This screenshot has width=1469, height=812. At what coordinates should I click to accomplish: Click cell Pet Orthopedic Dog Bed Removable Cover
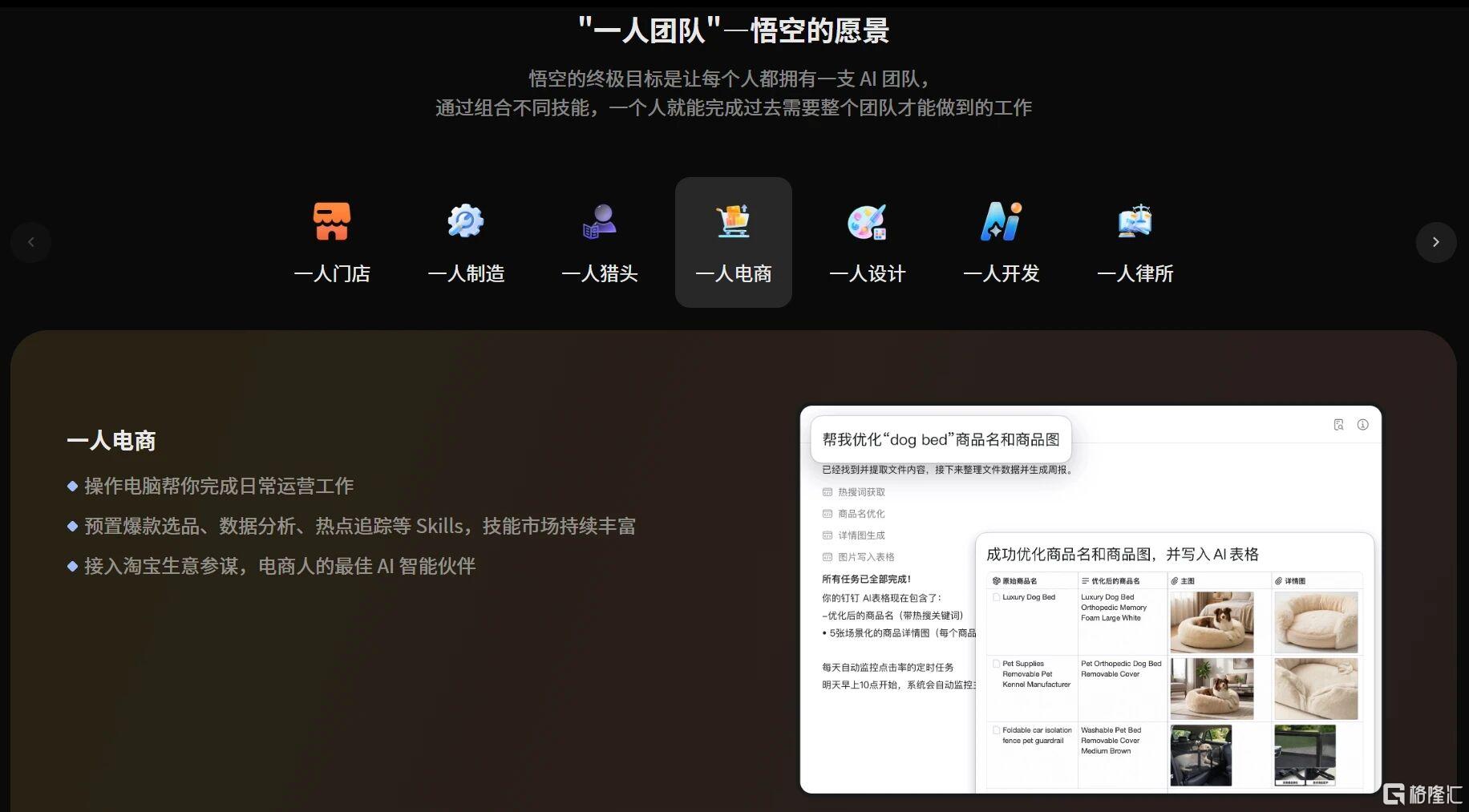[x=1121, y=669]
